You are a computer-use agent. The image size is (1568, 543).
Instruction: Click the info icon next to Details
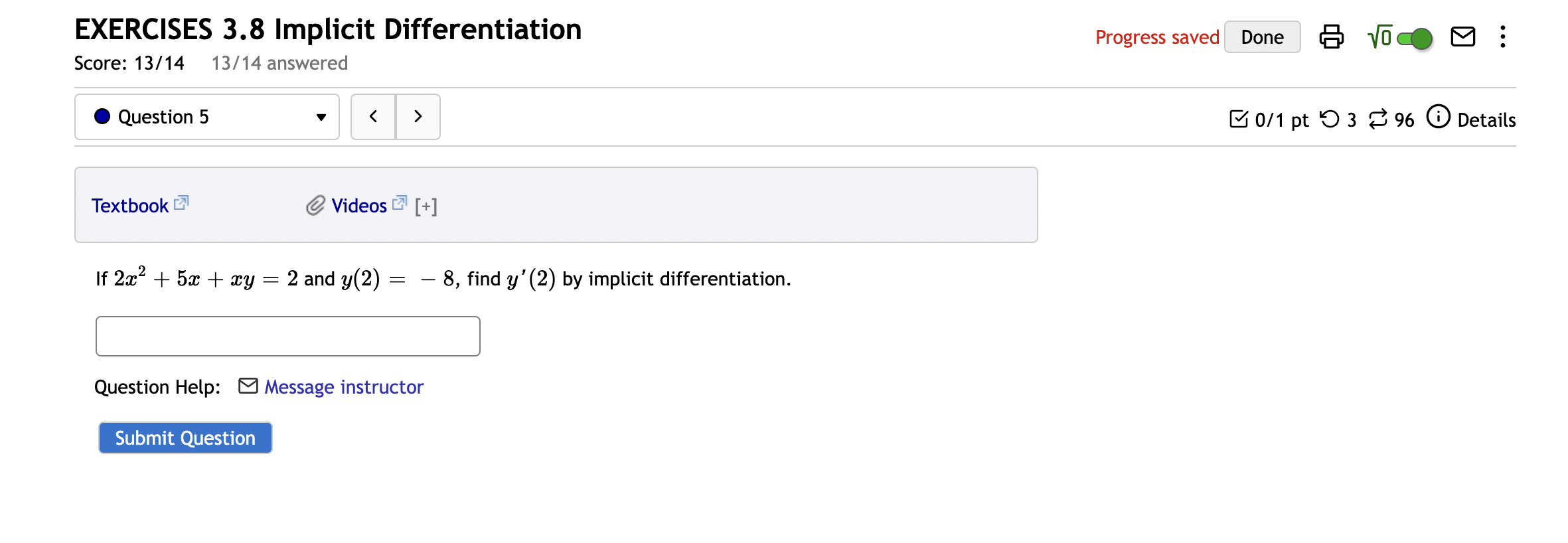[1438, 117]
